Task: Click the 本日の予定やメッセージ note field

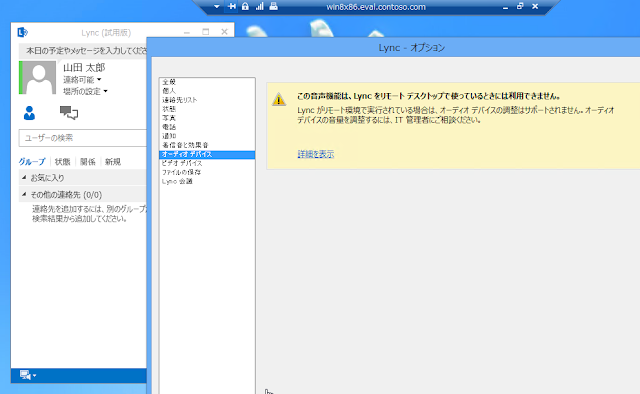Action: [x=83, y=51]
